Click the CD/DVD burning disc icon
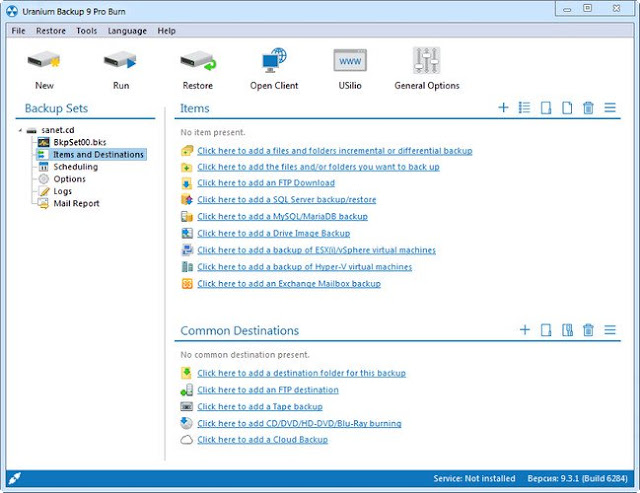640x493 pixels. 187,423
